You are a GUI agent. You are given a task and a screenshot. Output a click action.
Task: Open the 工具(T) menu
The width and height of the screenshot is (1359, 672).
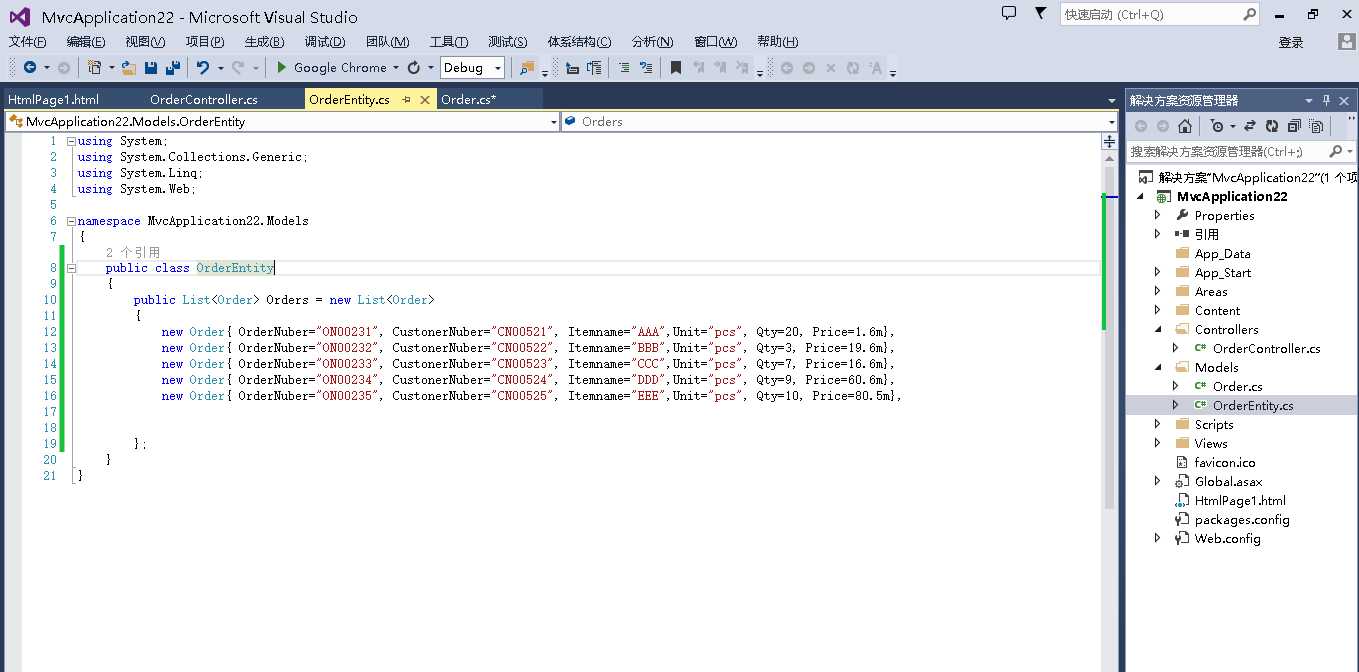tap(449, 41)
